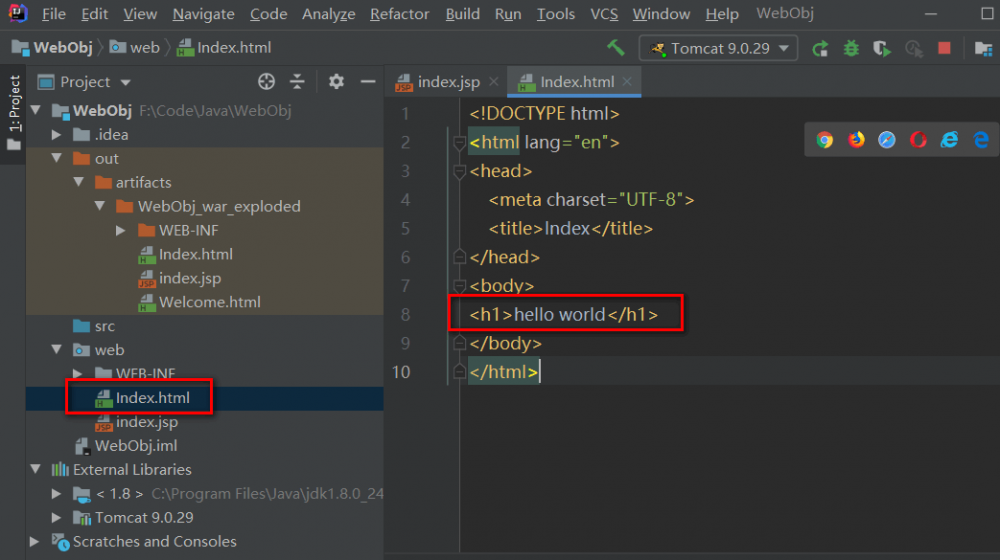Screen dimensions: 1000x560
Task: Rerun Tomcat with the green reload icon
Action: click(x=820, y=48)
